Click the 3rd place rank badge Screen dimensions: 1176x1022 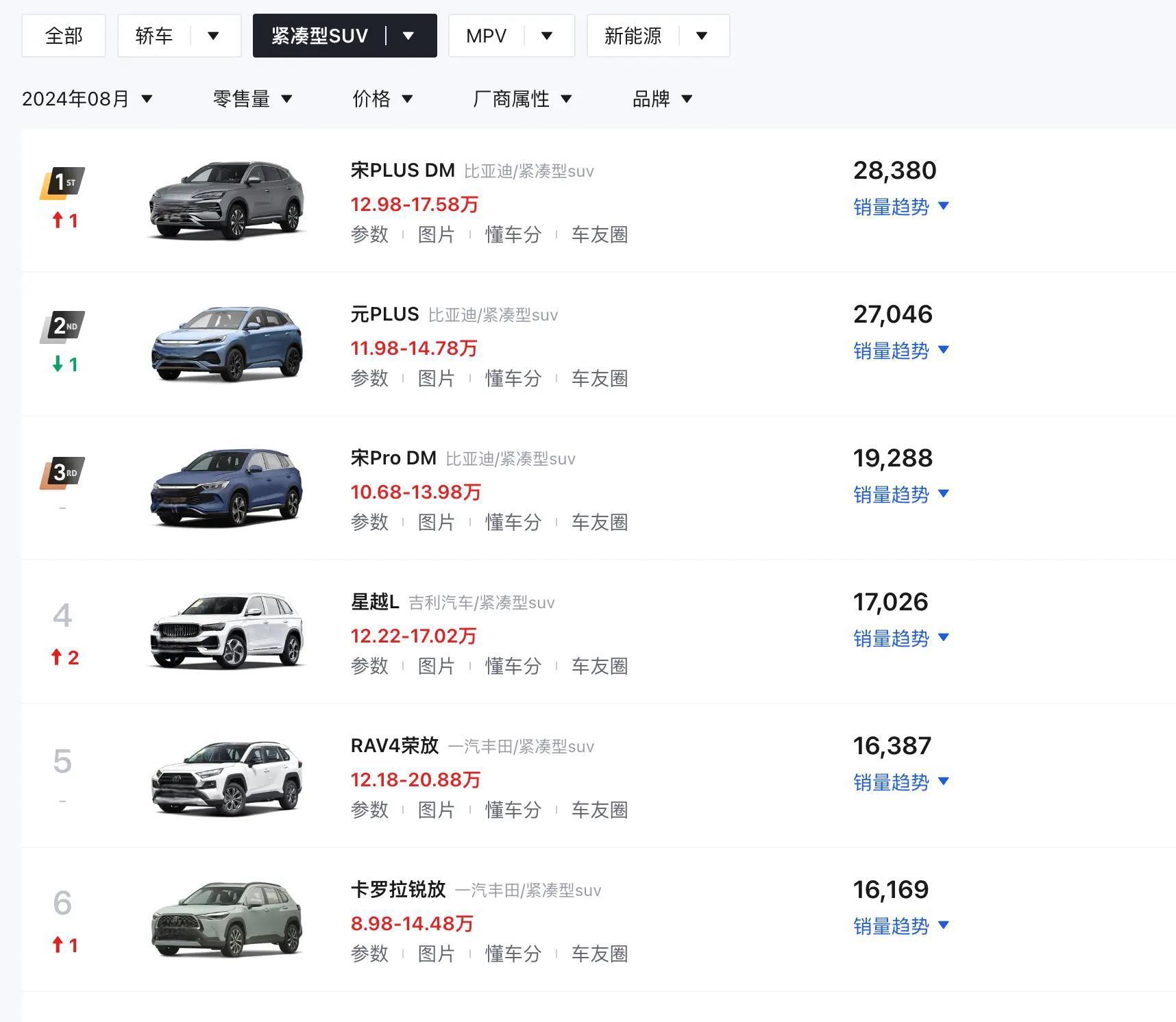[x=63, y=473]
